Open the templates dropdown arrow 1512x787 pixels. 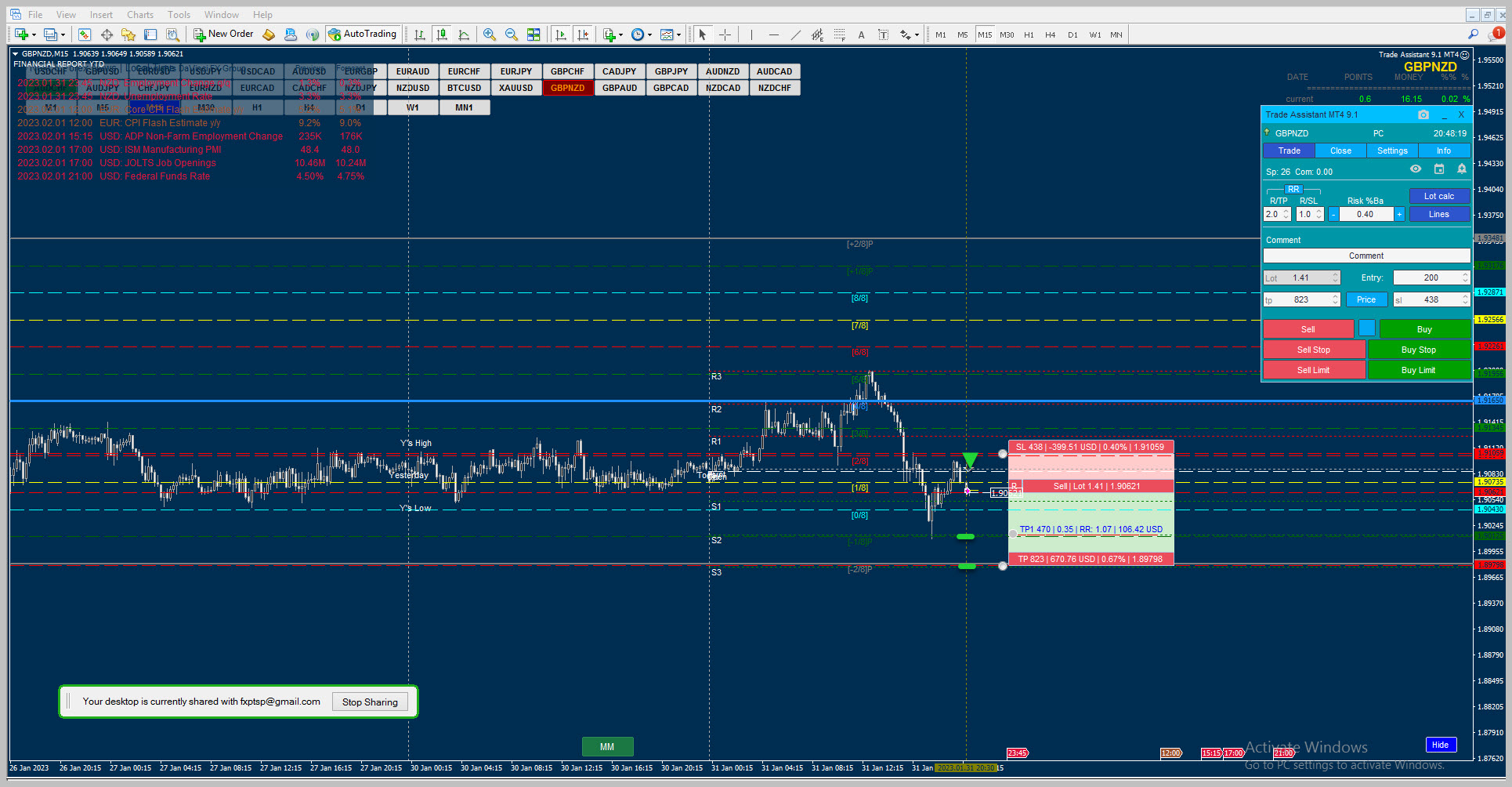pos(678,34)
